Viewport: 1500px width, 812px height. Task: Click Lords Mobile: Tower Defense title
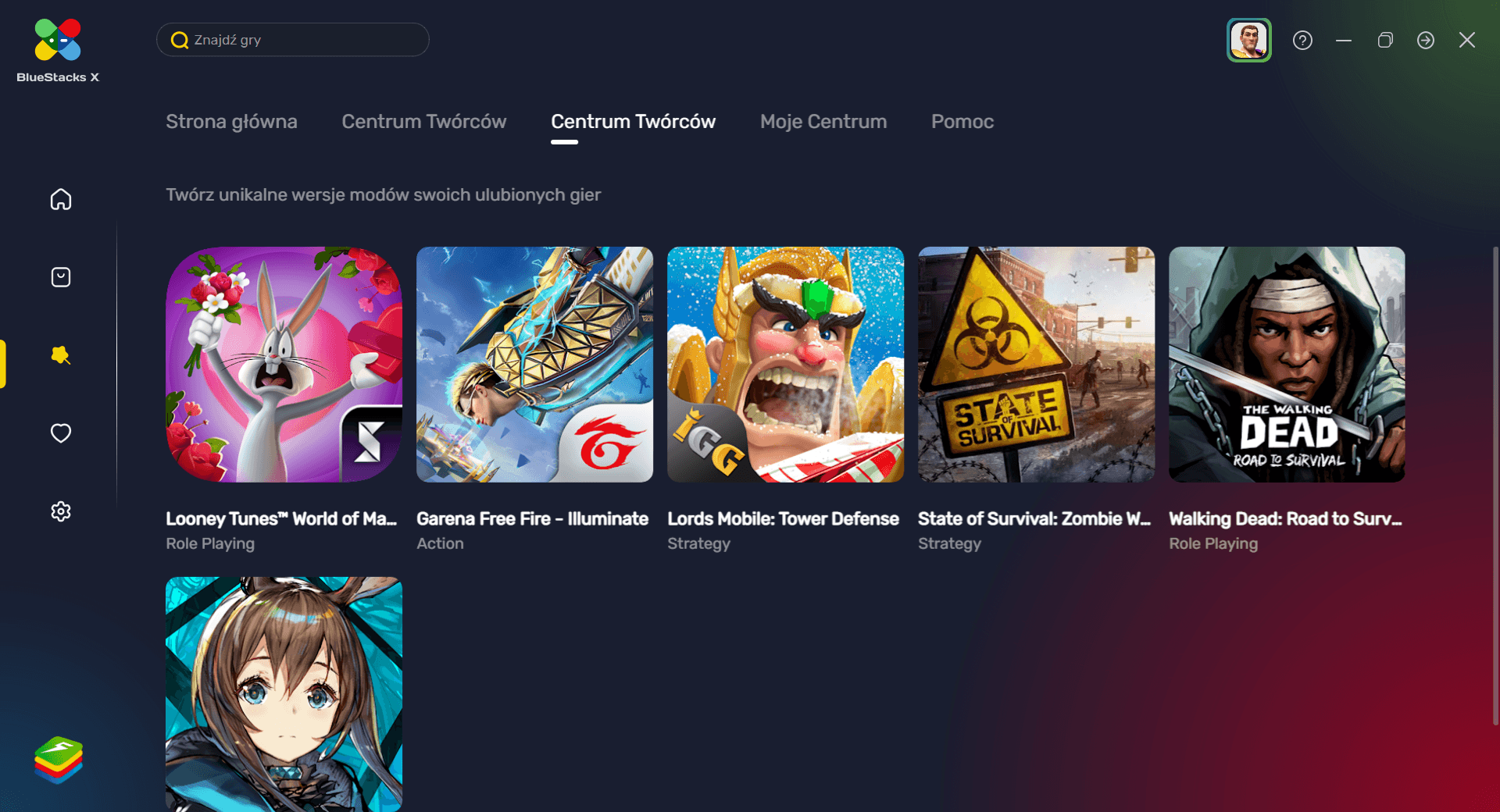tap(783, 519)
